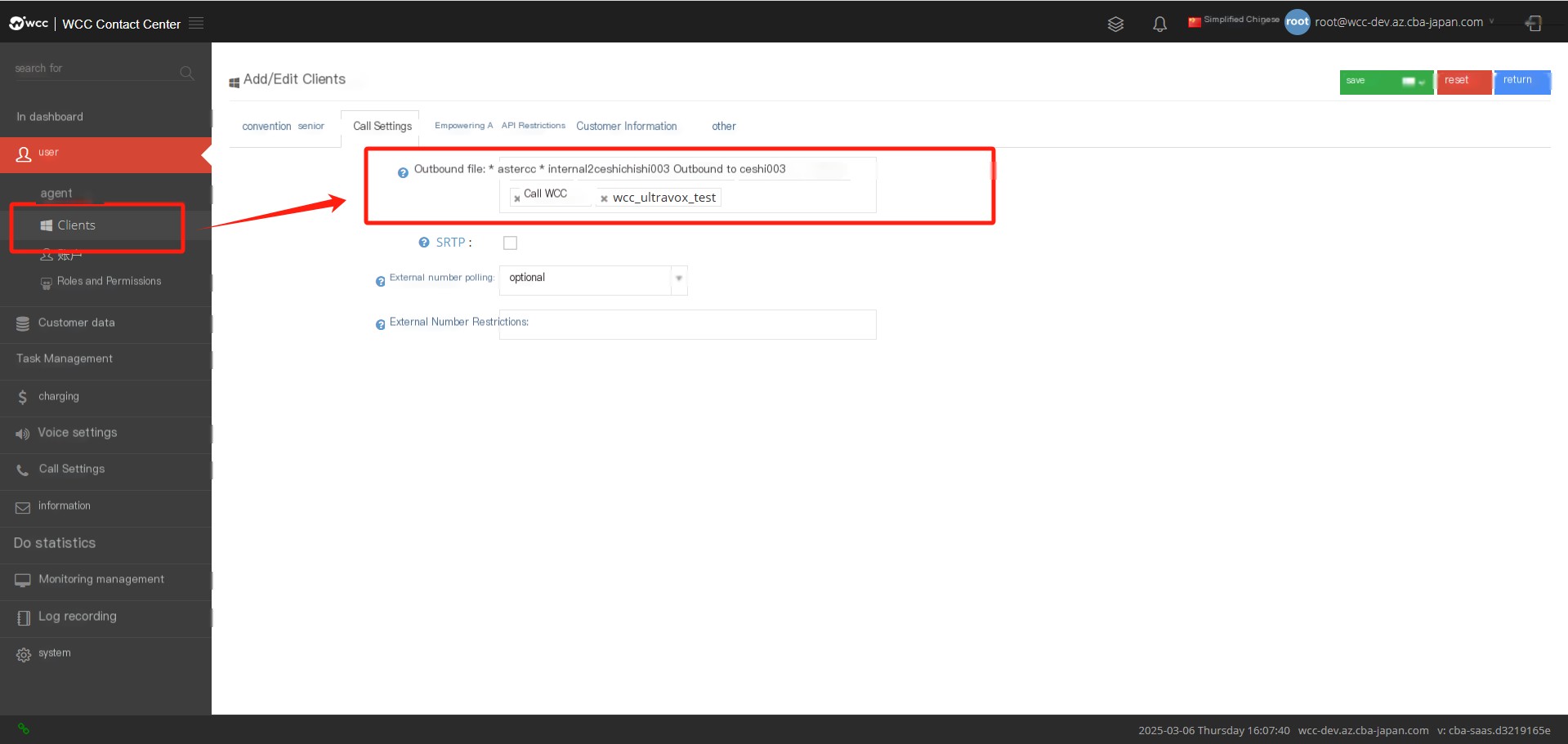Click the green save button
This screenshot has height=744, width=1568.
click(x=1387, y=82)
